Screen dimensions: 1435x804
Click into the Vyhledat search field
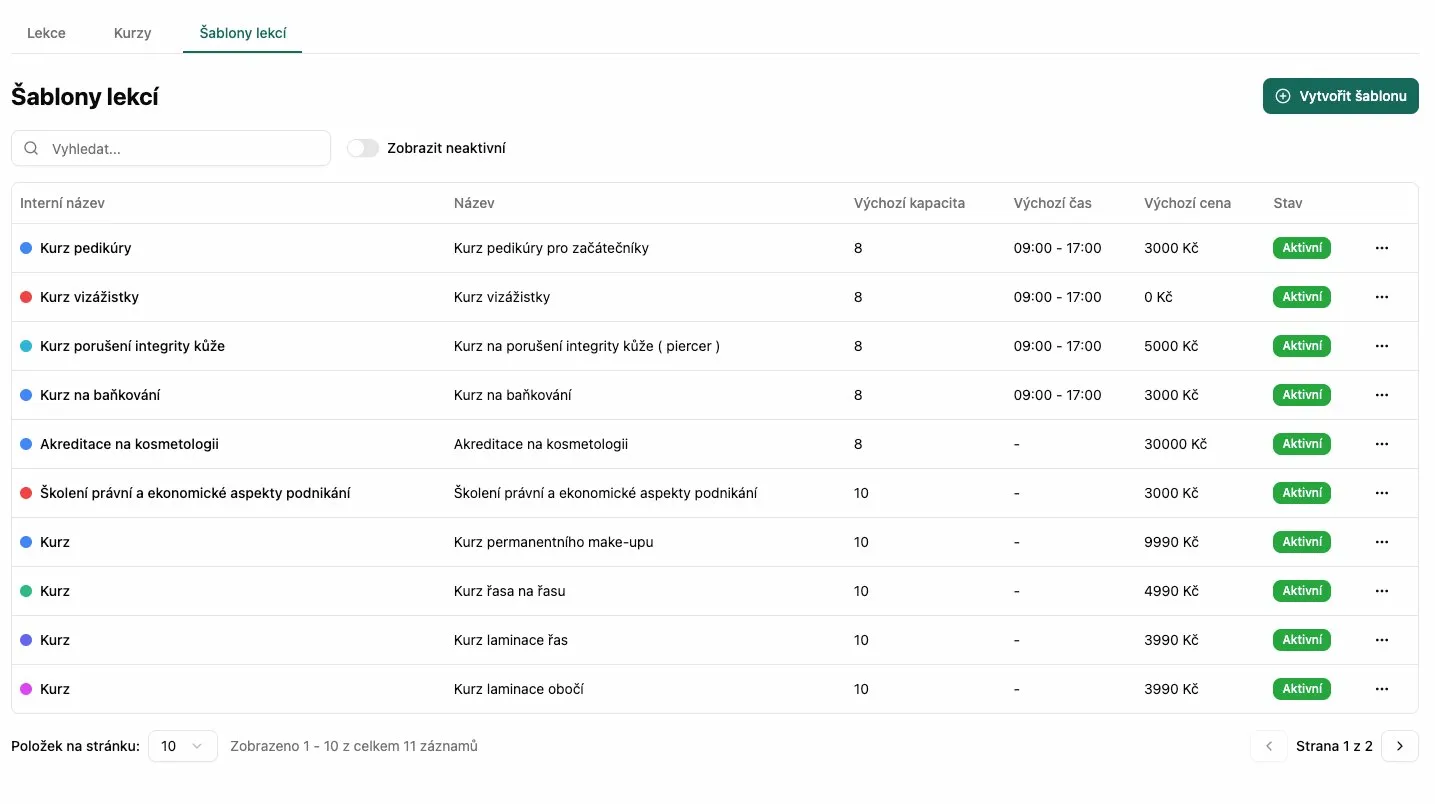[x=180, y=148]
